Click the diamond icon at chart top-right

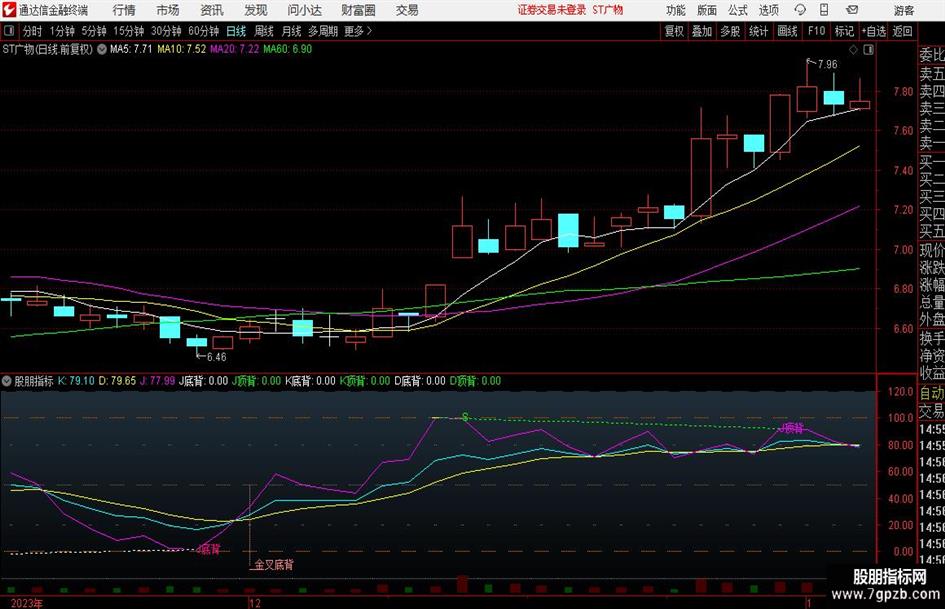[852, 49]
